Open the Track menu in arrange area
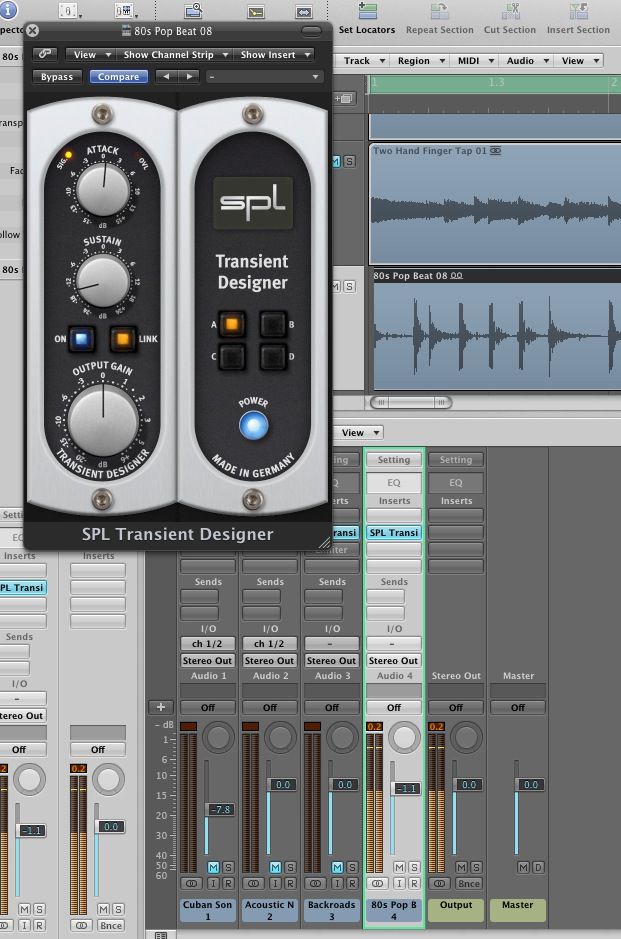The width and height of the screenshot is (621, 939). pyautogui.click(x=364, y=60)
